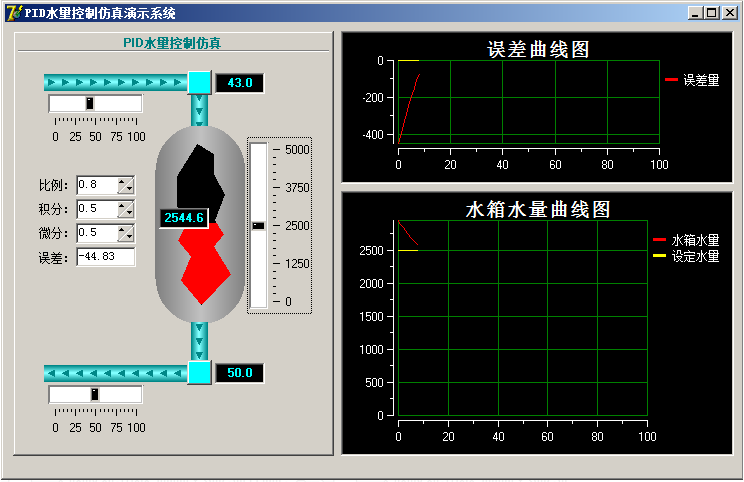Maximize the PID simulation window
Screen dimensions: 744x482
(x=712, y=13)
